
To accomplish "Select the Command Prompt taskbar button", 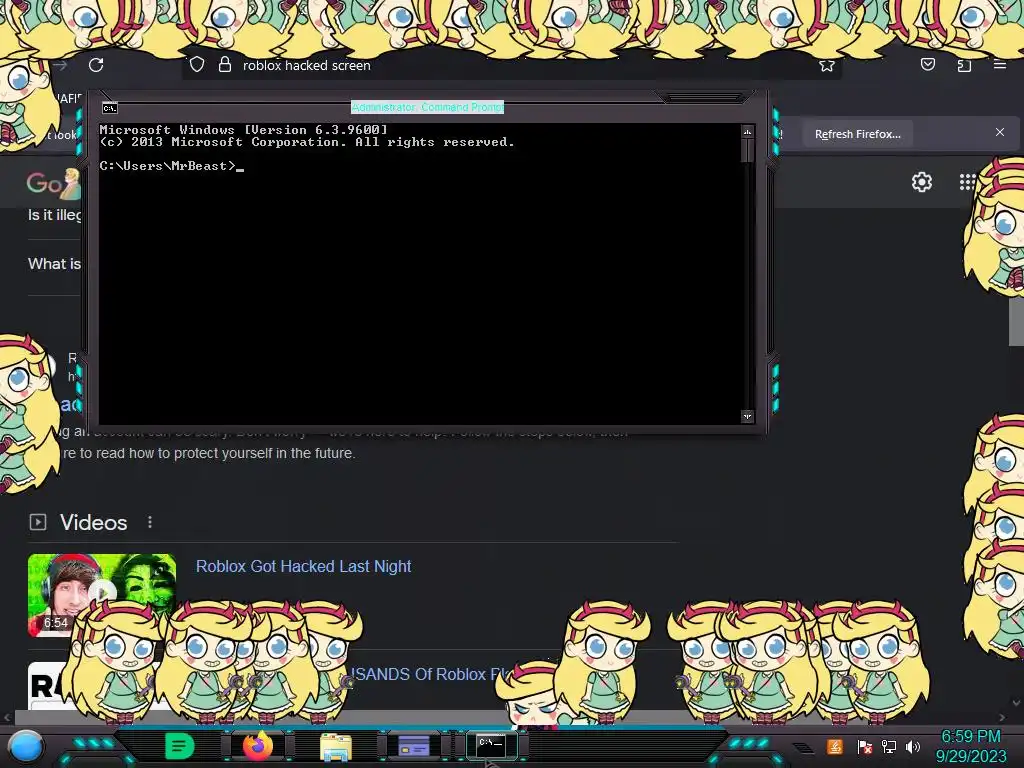I will coord(491,745).
